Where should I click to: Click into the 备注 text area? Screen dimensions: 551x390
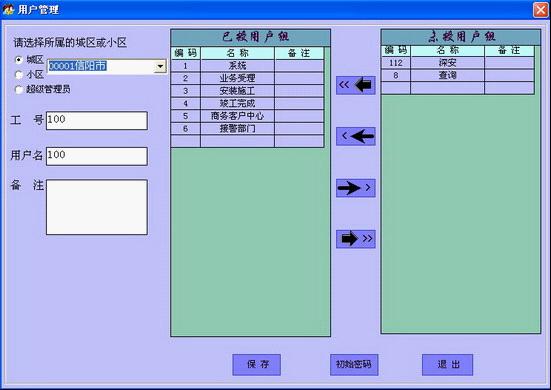pos(97,207)
